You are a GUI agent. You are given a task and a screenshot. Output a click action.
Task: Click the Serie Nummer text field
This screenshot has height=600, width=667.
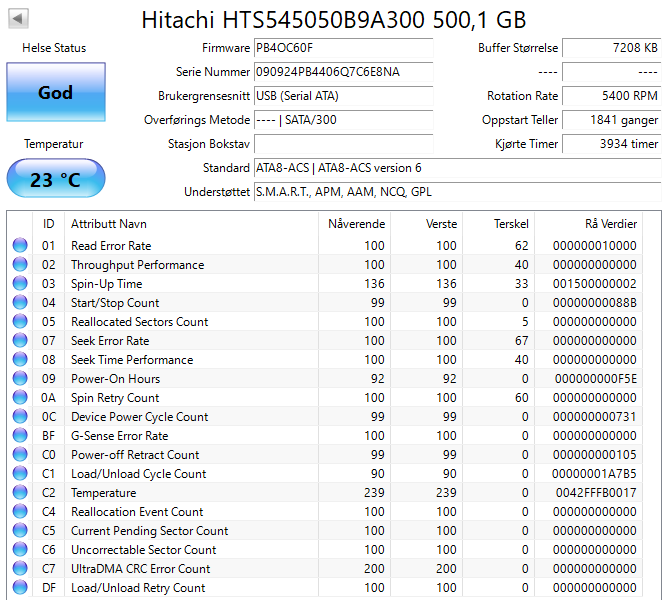click(343, 72)
